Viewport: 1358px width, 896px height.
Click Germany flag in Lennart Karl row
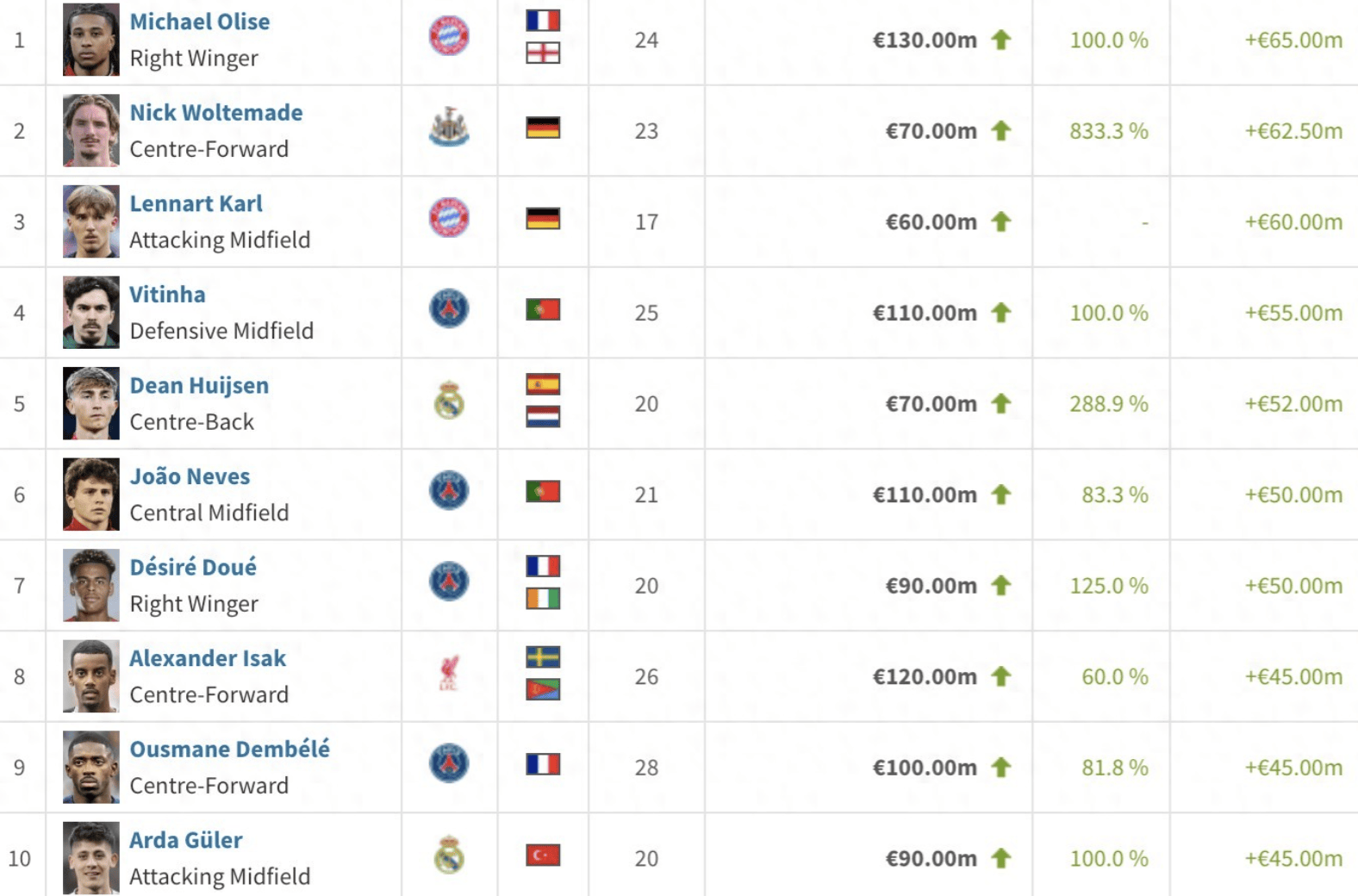543,219
